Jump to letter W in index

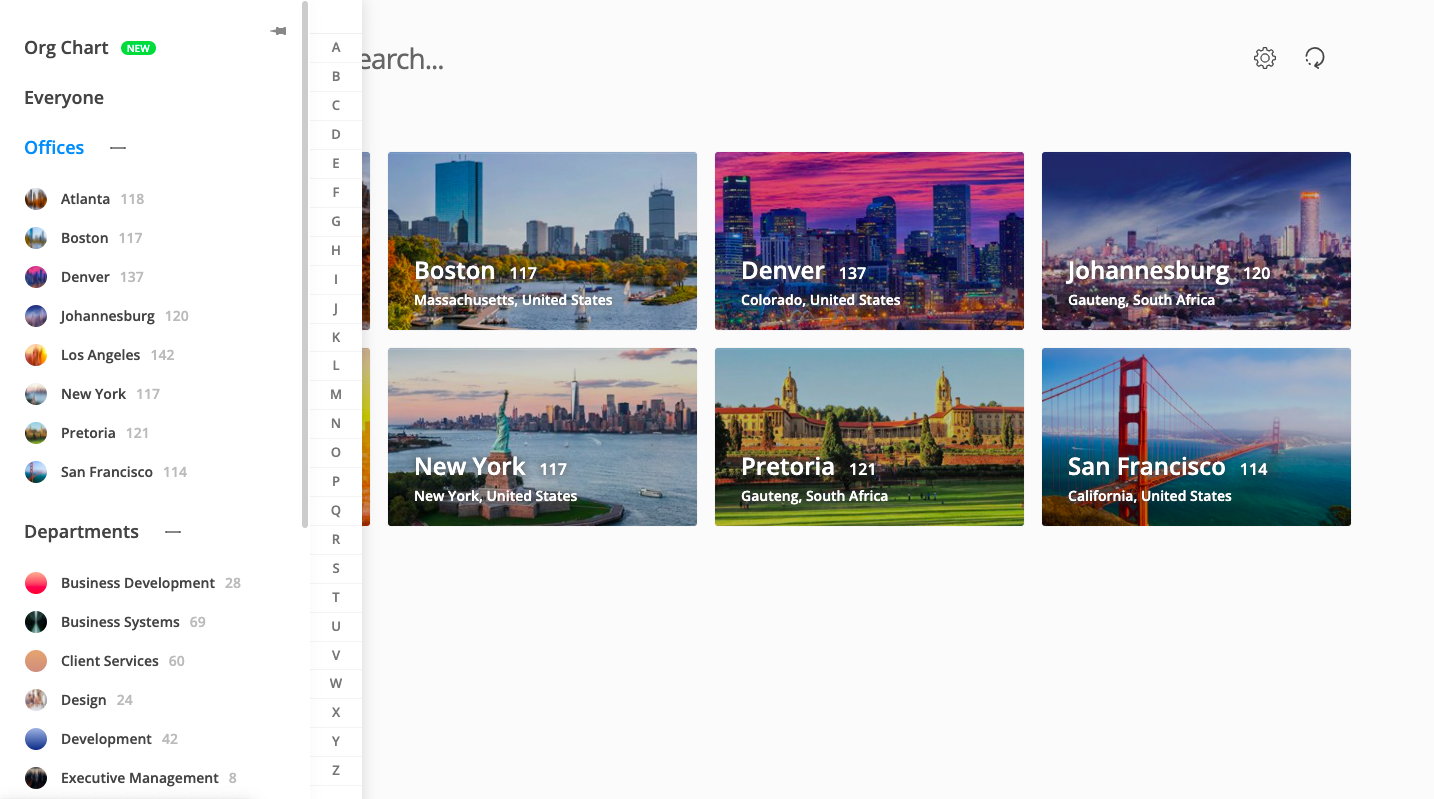tap(336, 685)
